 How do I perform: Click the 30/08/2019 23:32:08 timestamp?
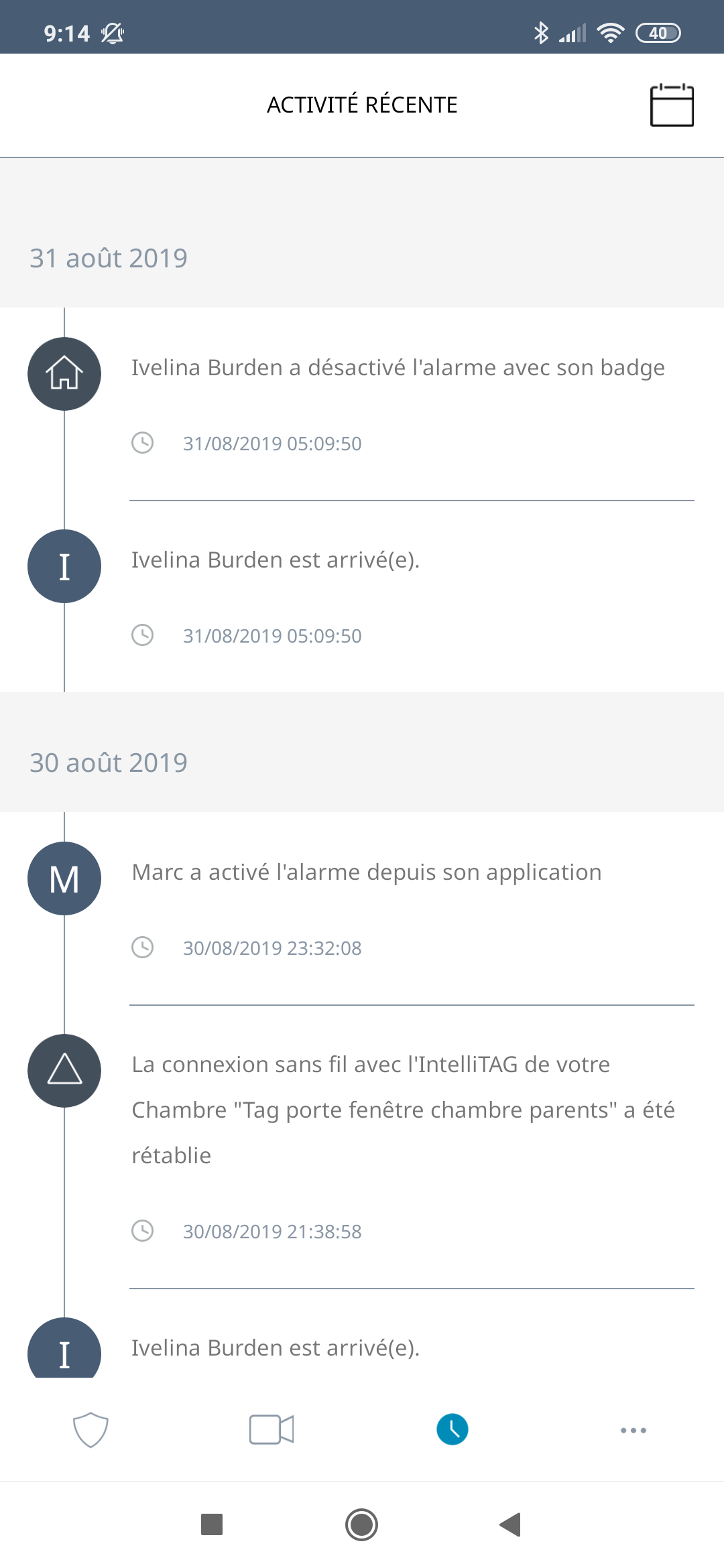(x=272, y=948)
